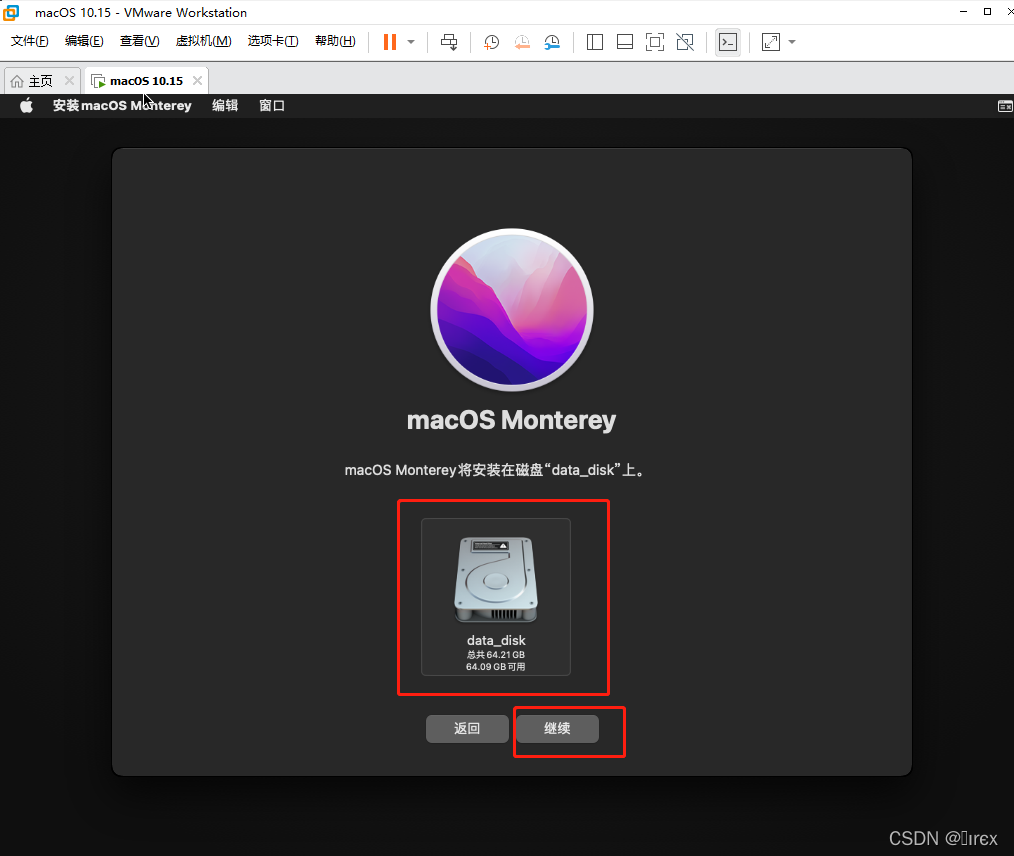Close the macOS 10.15 tab
Image resolution: width=1014 pixels, height=856 pixels.
tap(197, 81)
